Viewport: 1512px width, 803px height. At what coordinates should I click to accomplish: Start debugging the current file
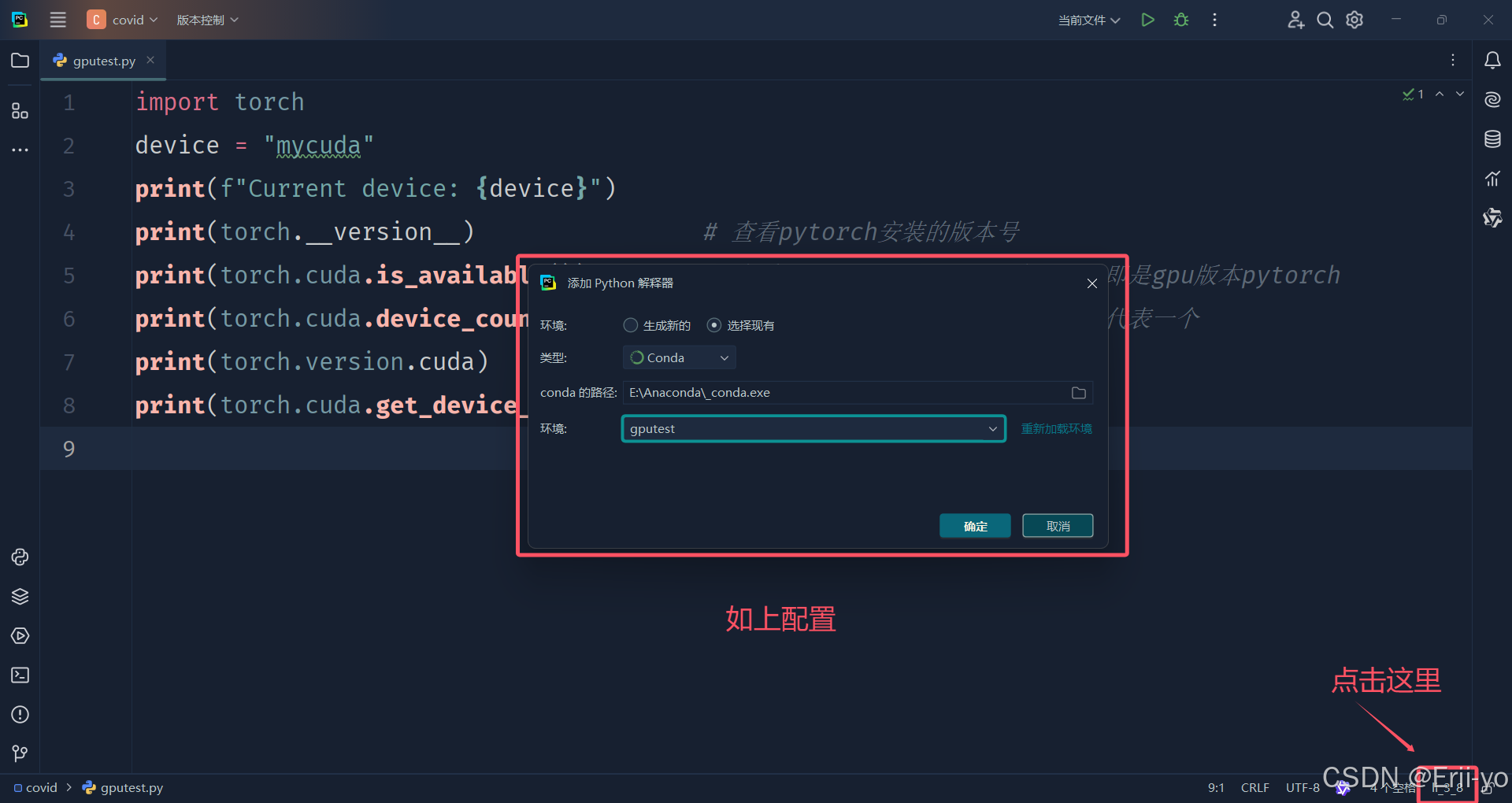[x=1180, y=20]
